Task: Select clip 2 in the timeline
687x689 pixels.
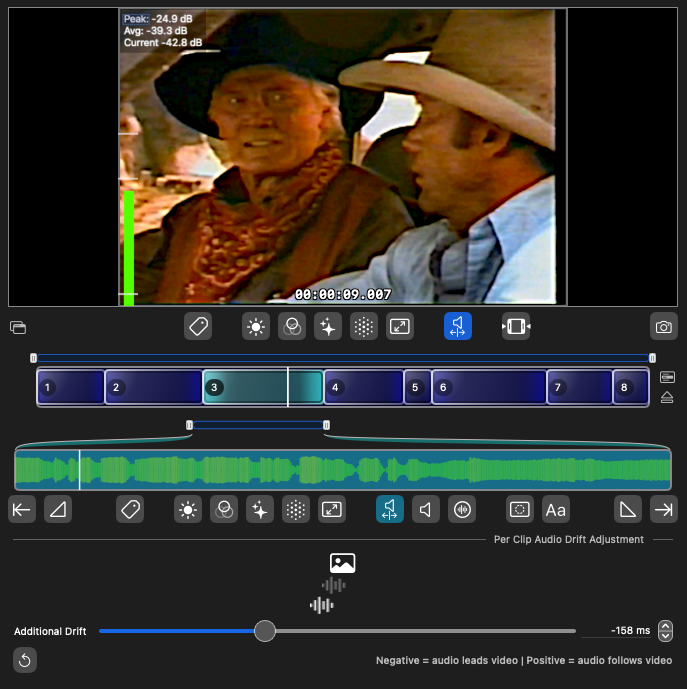Action: point(154,387)
